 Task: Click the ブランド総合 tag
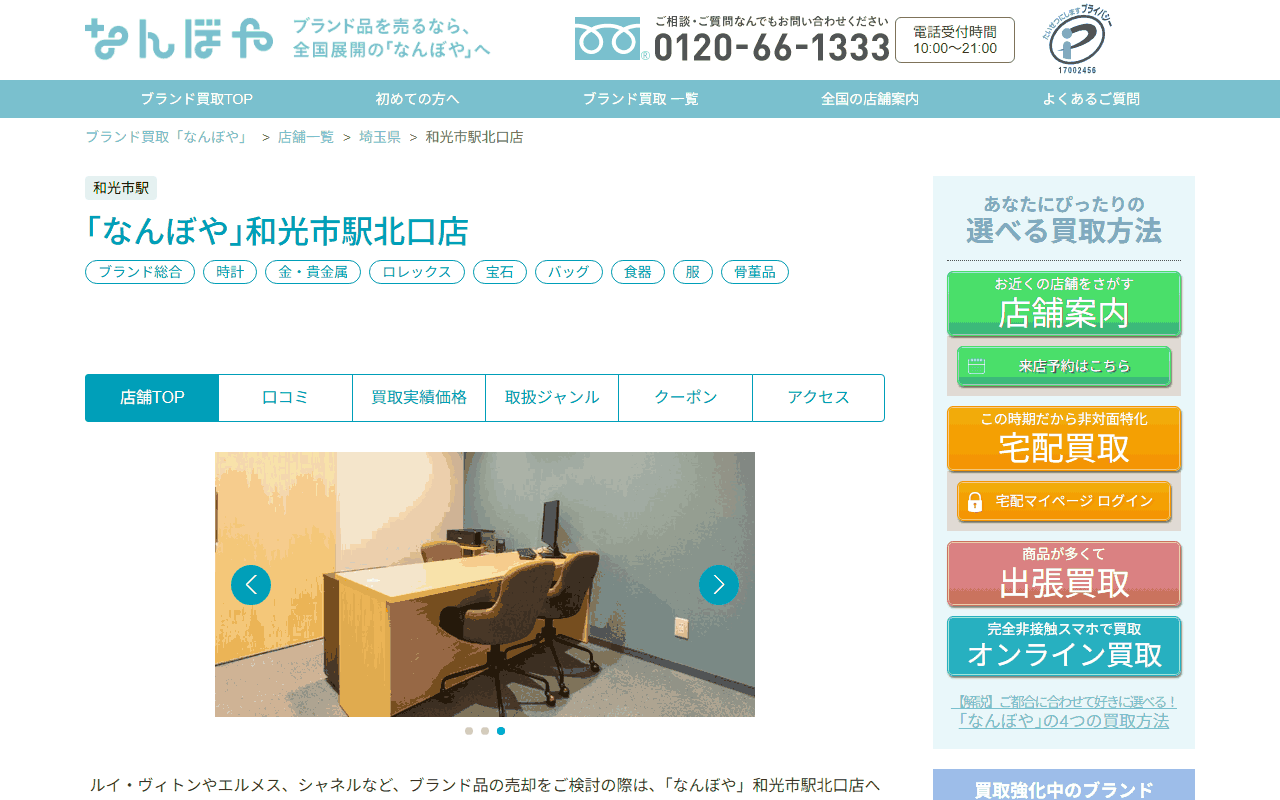coord(140,272)
